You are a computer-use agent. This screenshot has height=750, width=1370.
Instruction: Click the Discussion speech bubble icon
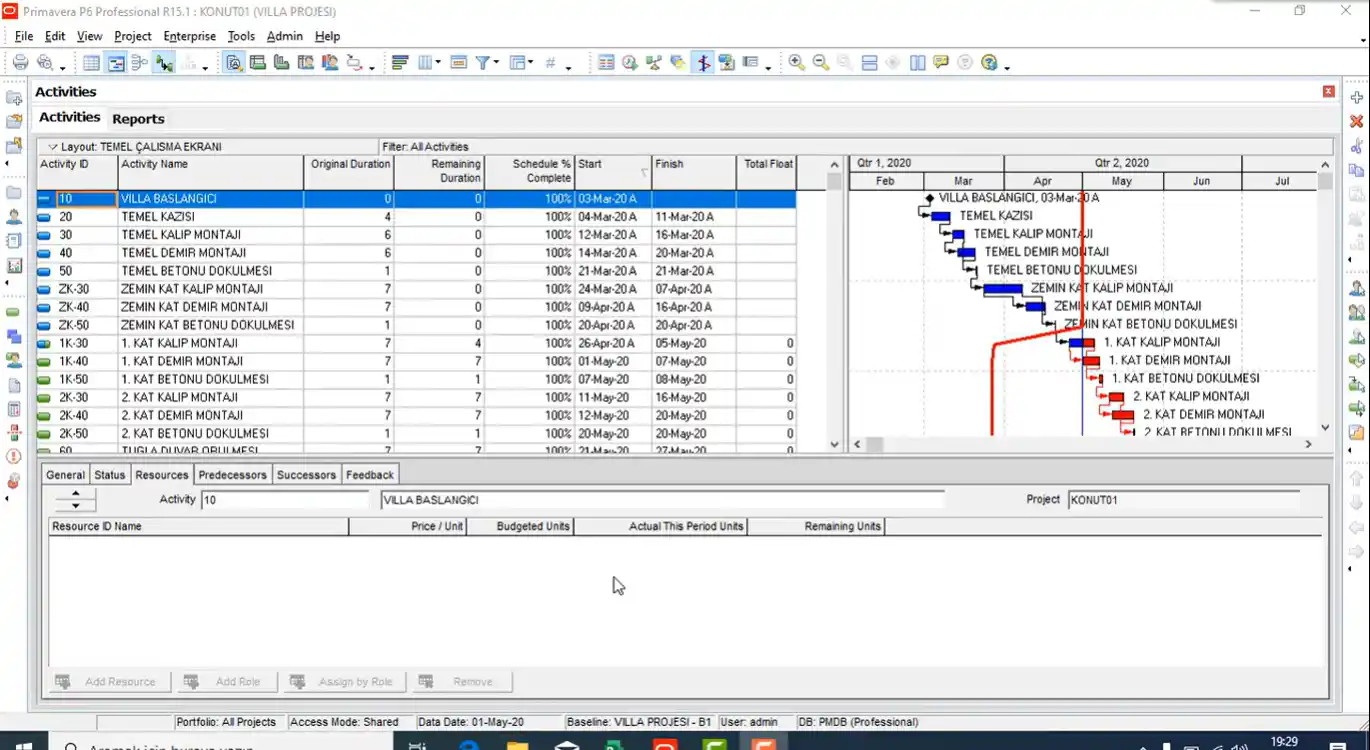point(941,63)
